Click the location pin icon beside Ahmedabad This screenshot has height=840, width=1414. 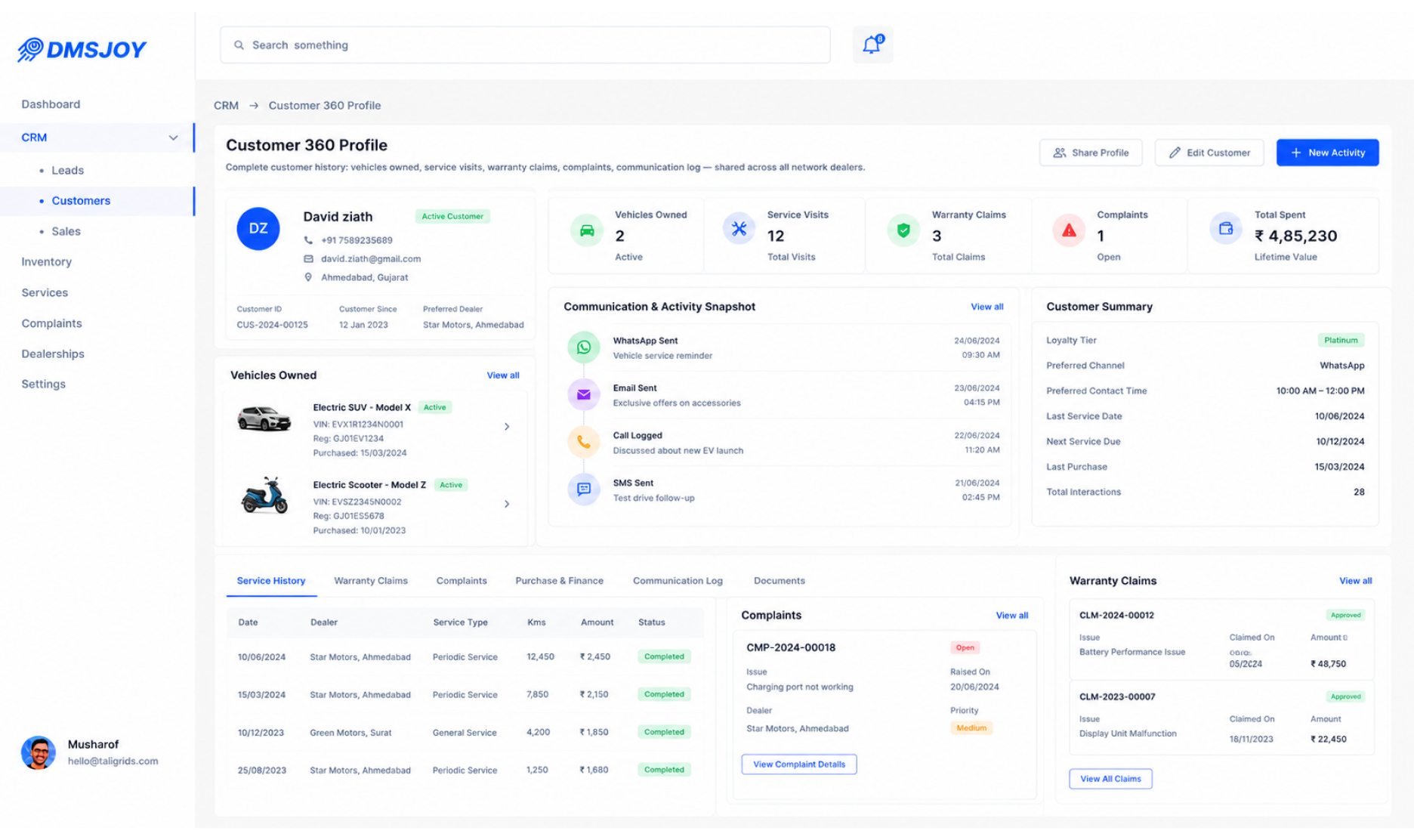308,277
